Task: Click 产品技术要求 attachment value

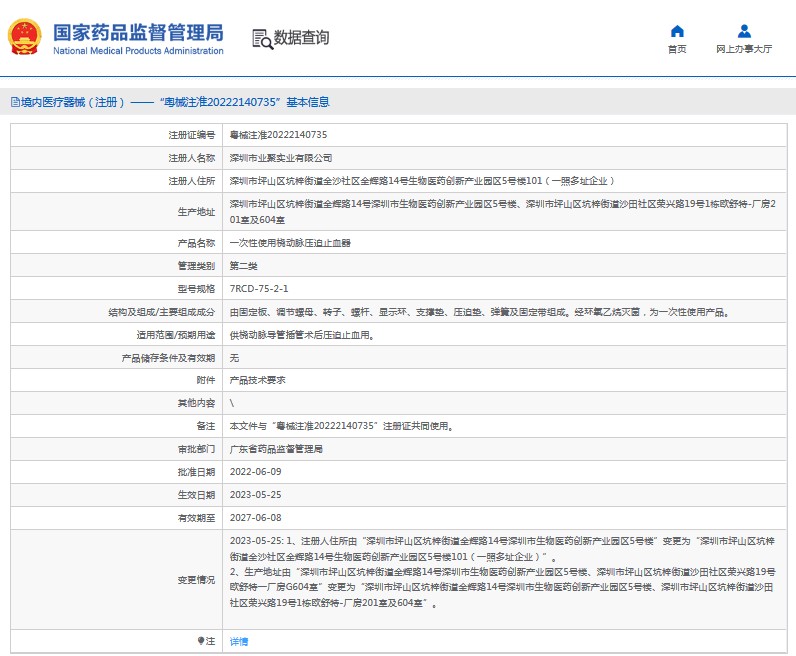Action: point(257,380)
